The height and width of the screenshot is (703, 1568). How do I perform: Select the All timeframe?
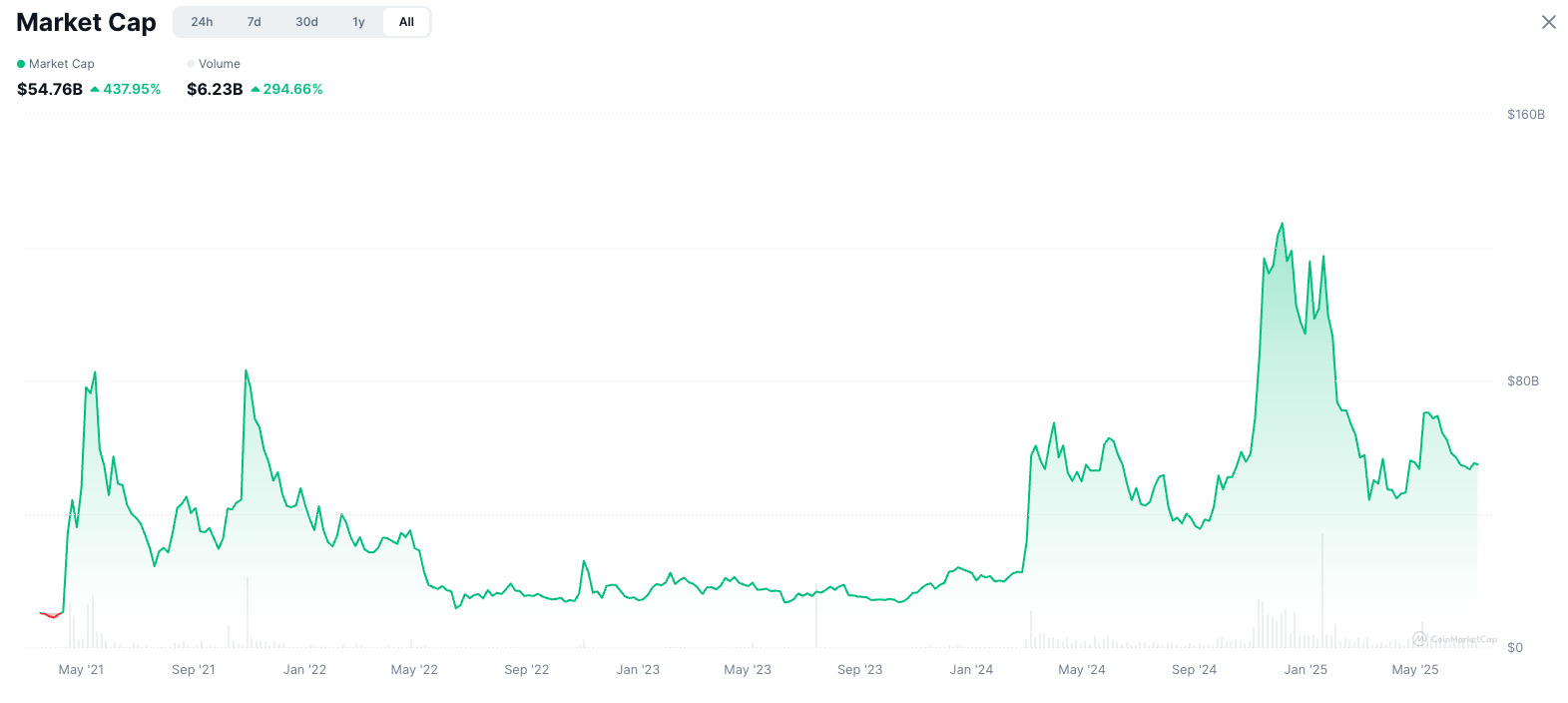(405, 21)
